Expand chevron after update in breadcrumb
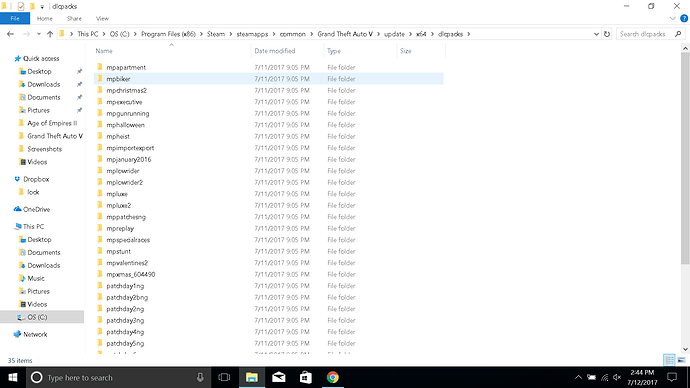Screen dimensions: 690x388 [x=410, y=34]
